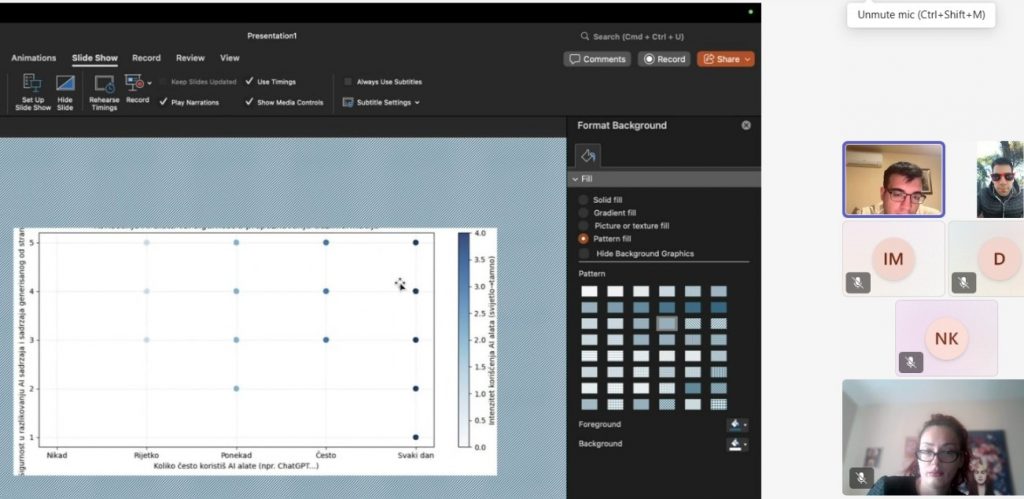The image size is (1024, 499).
Task: Toggle the Use Timings checkbox
Action: [x=250, y=81]
